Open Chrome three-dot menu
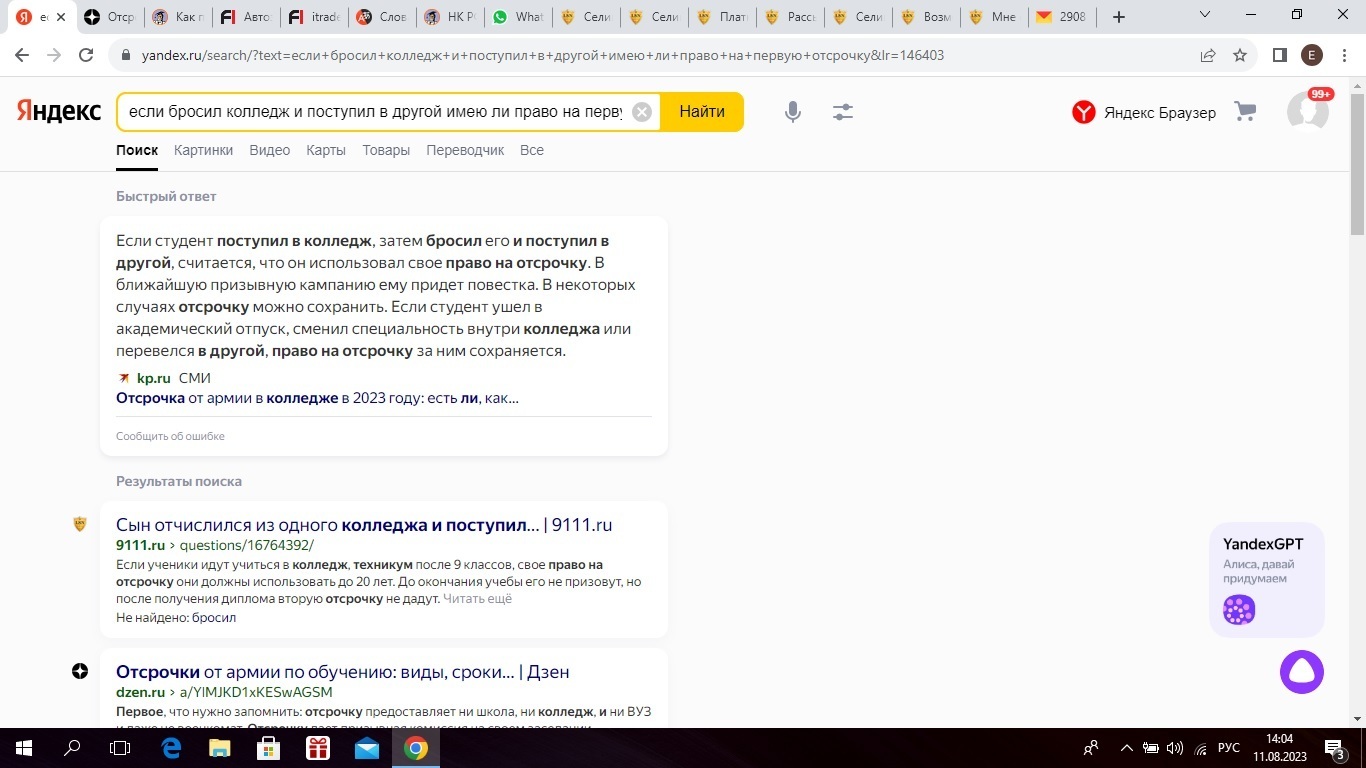The image size is (1366, 768). click(1345, 56)
